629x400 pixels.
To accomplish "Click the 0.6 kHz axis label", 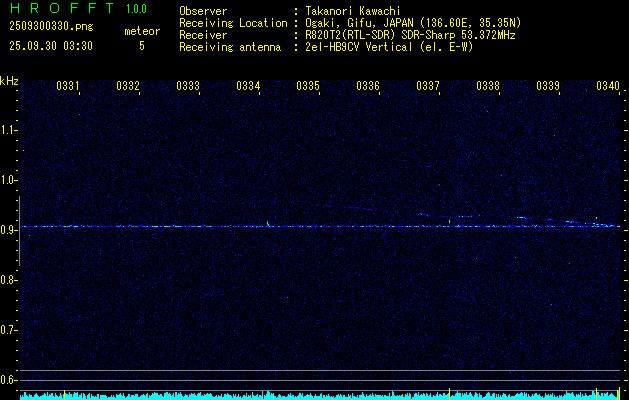I will (x=8, y=380).
